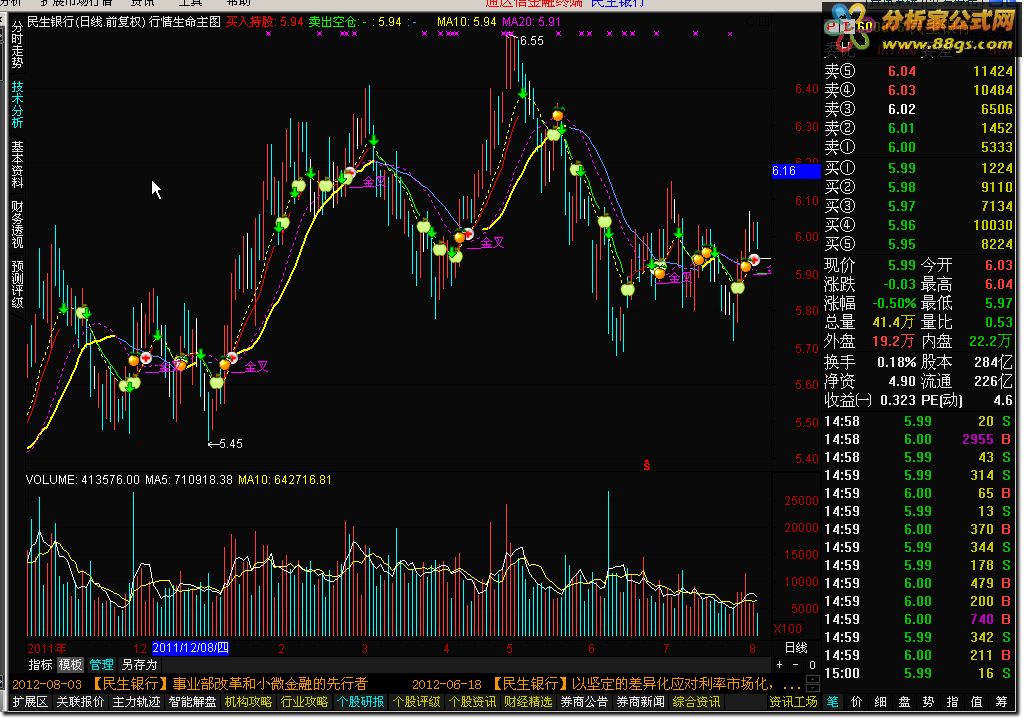This screenshot has width=1024, height=719.
Task: Click the 卖⑤ 6.04 order book row
Action: point(918,71)
